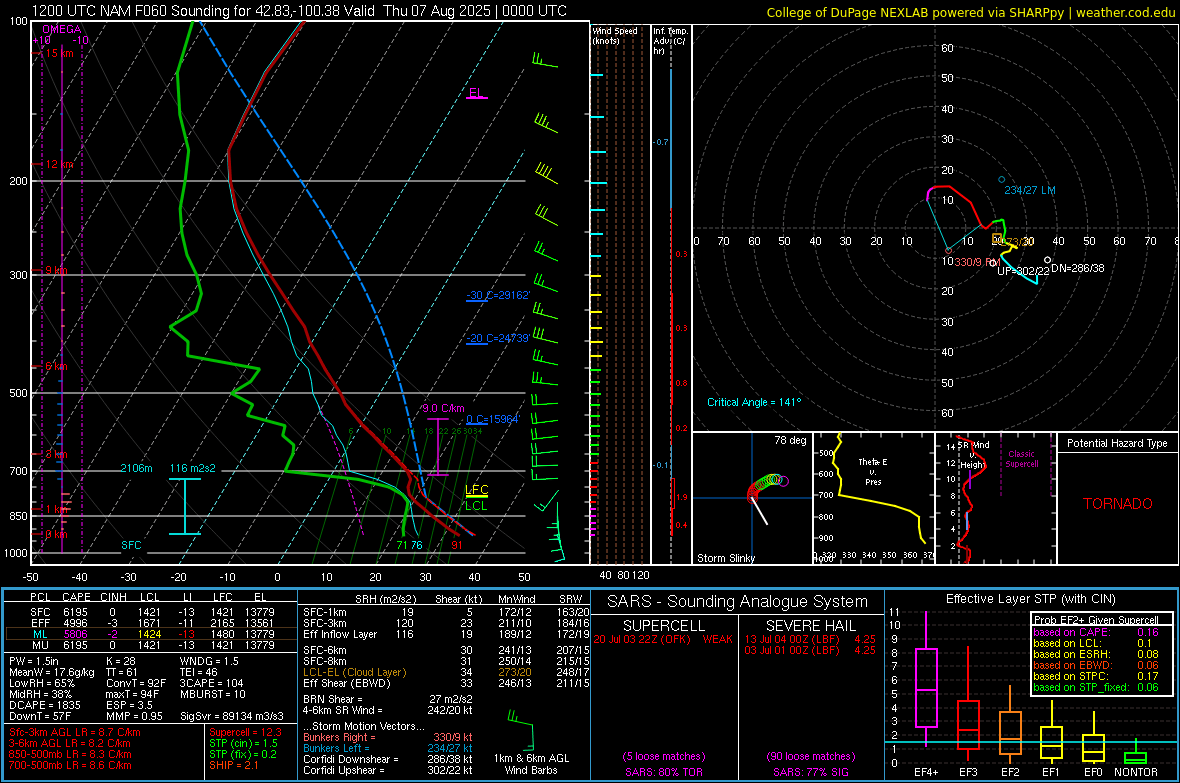Click the '2106m' effective inflow label
This screenshot has width=1180, height=783.
coord(136,468)
